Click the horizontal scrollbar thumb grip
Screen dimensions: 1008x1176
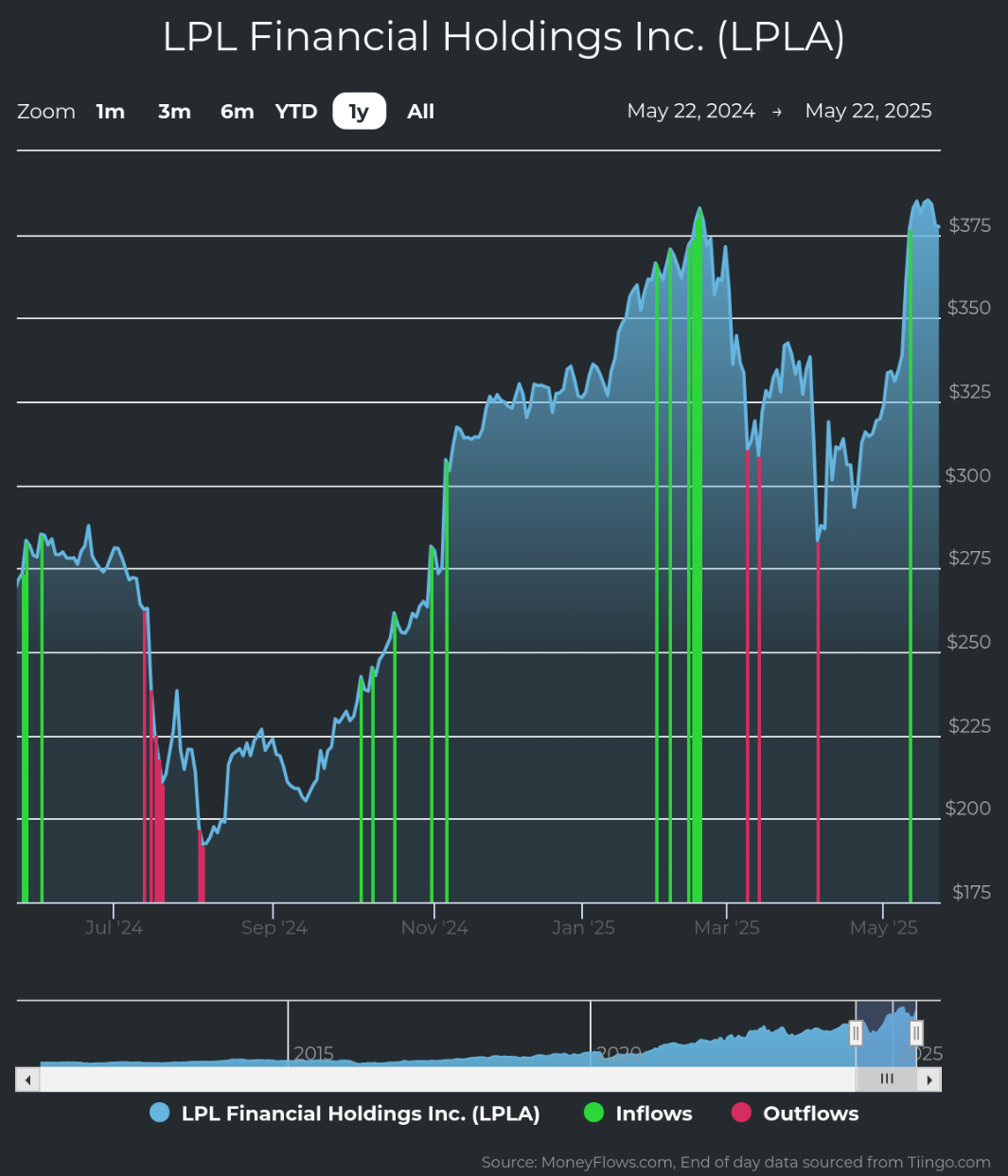tap(887, 1079)
